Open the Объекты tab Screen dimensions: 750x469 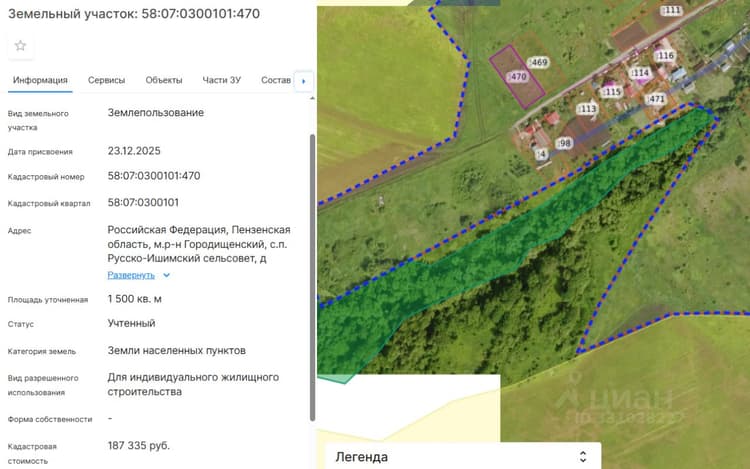click(x=164, y=80)
